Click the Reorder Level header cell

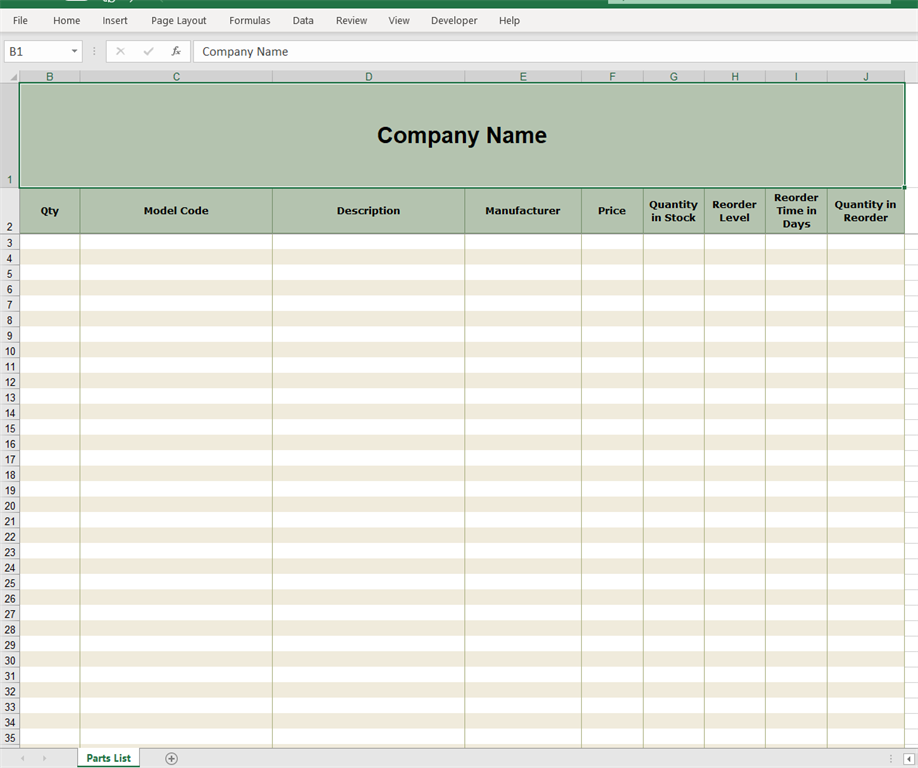(x=735, y=211)
